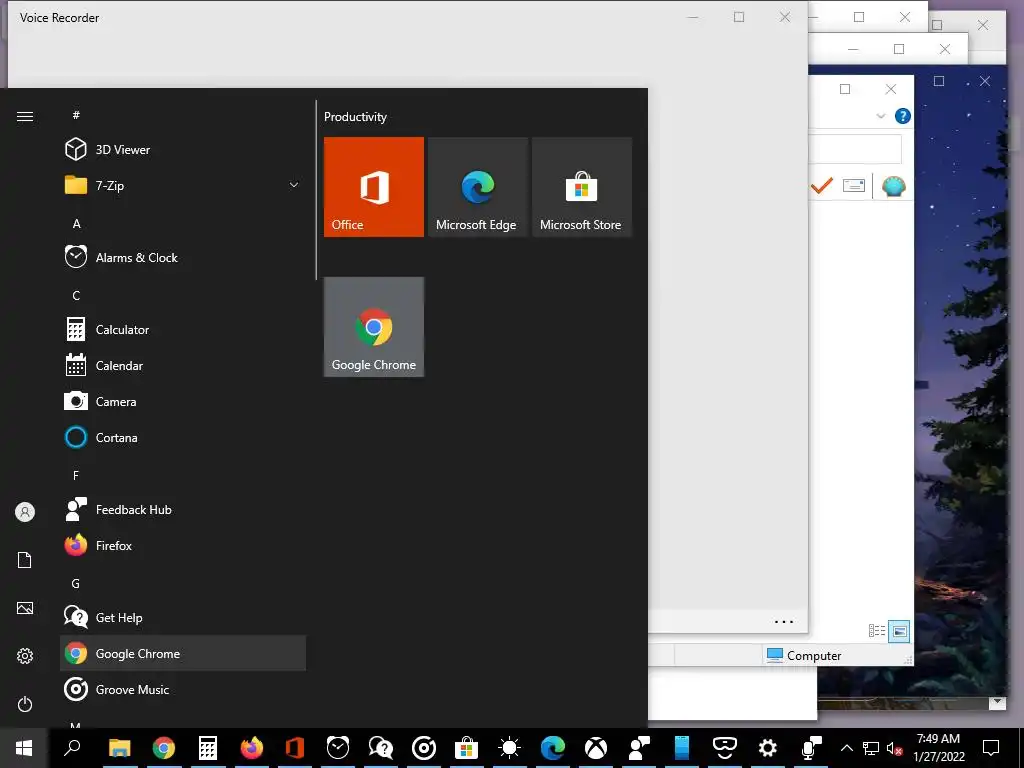Open Your Phone from the taskbar
1024x768 pixels.
click(682, 748)
